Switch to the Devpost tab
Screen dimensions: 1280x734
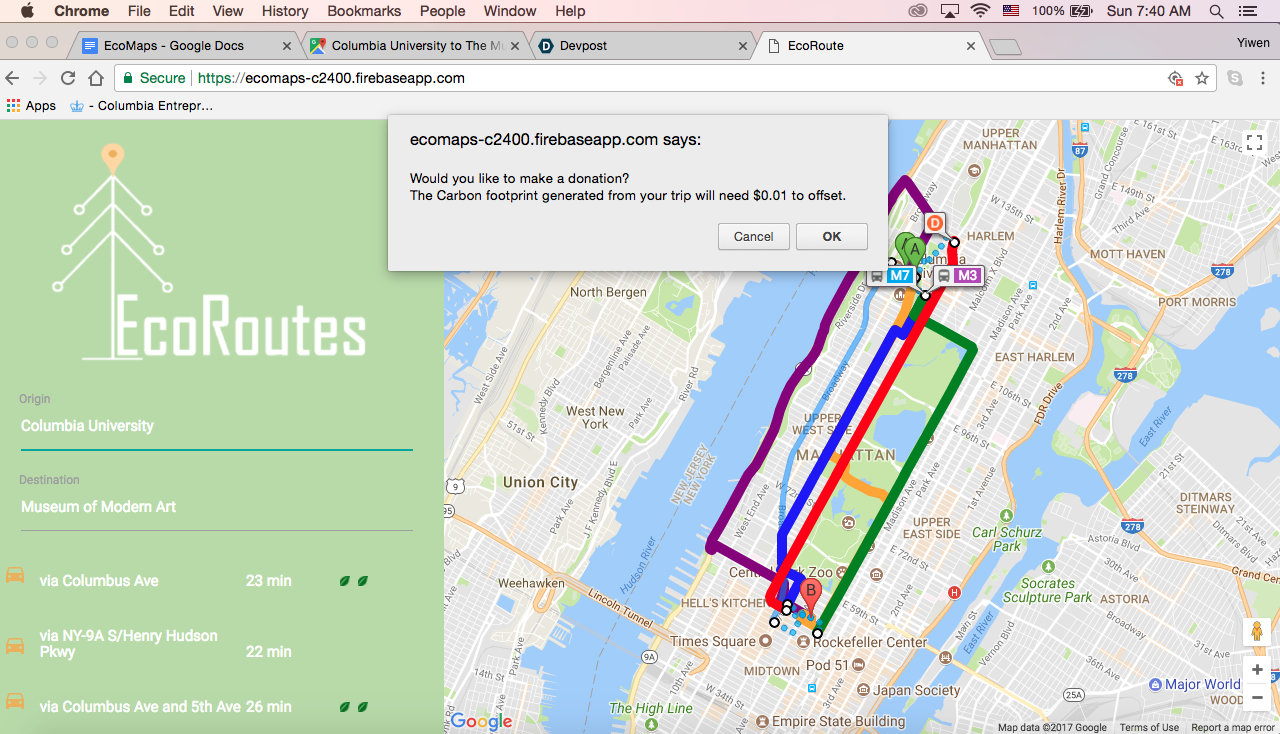pyautogui.click(x=641, y=46)
